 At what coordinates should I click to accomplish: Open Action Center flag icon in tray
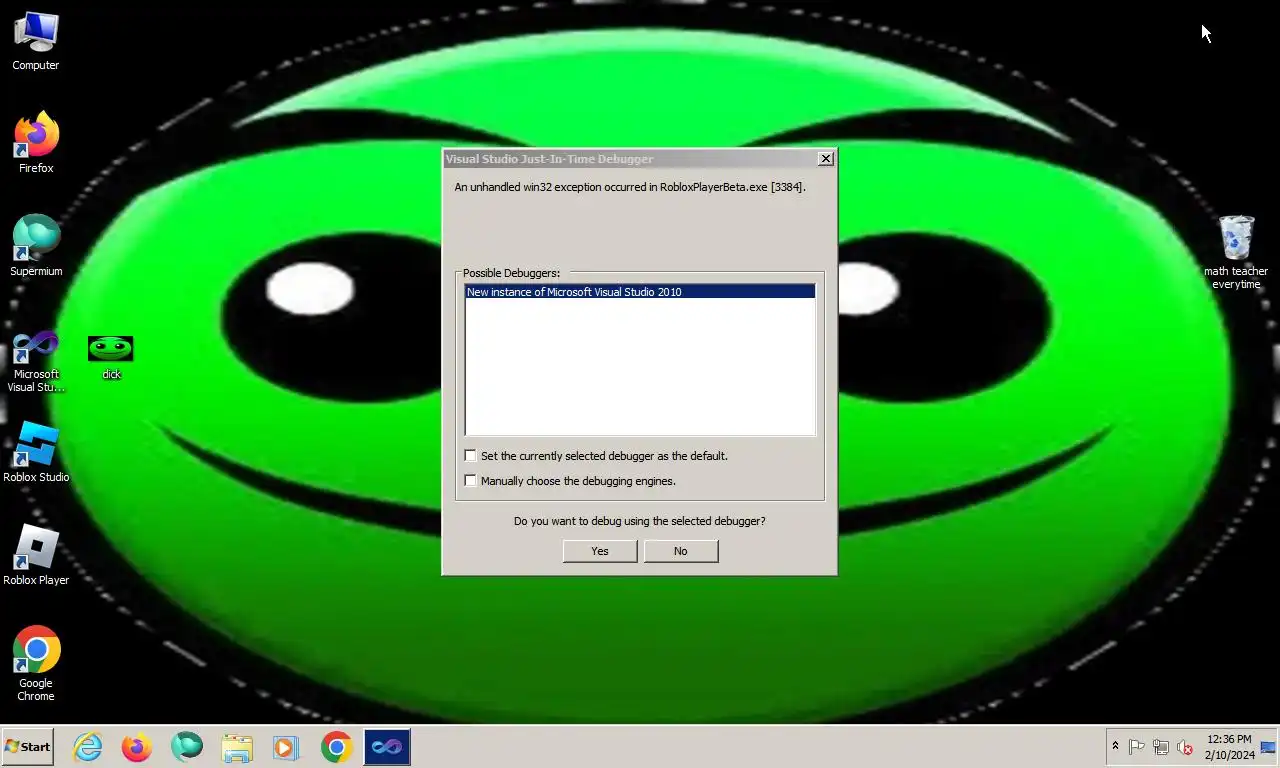pos(1137,747)
